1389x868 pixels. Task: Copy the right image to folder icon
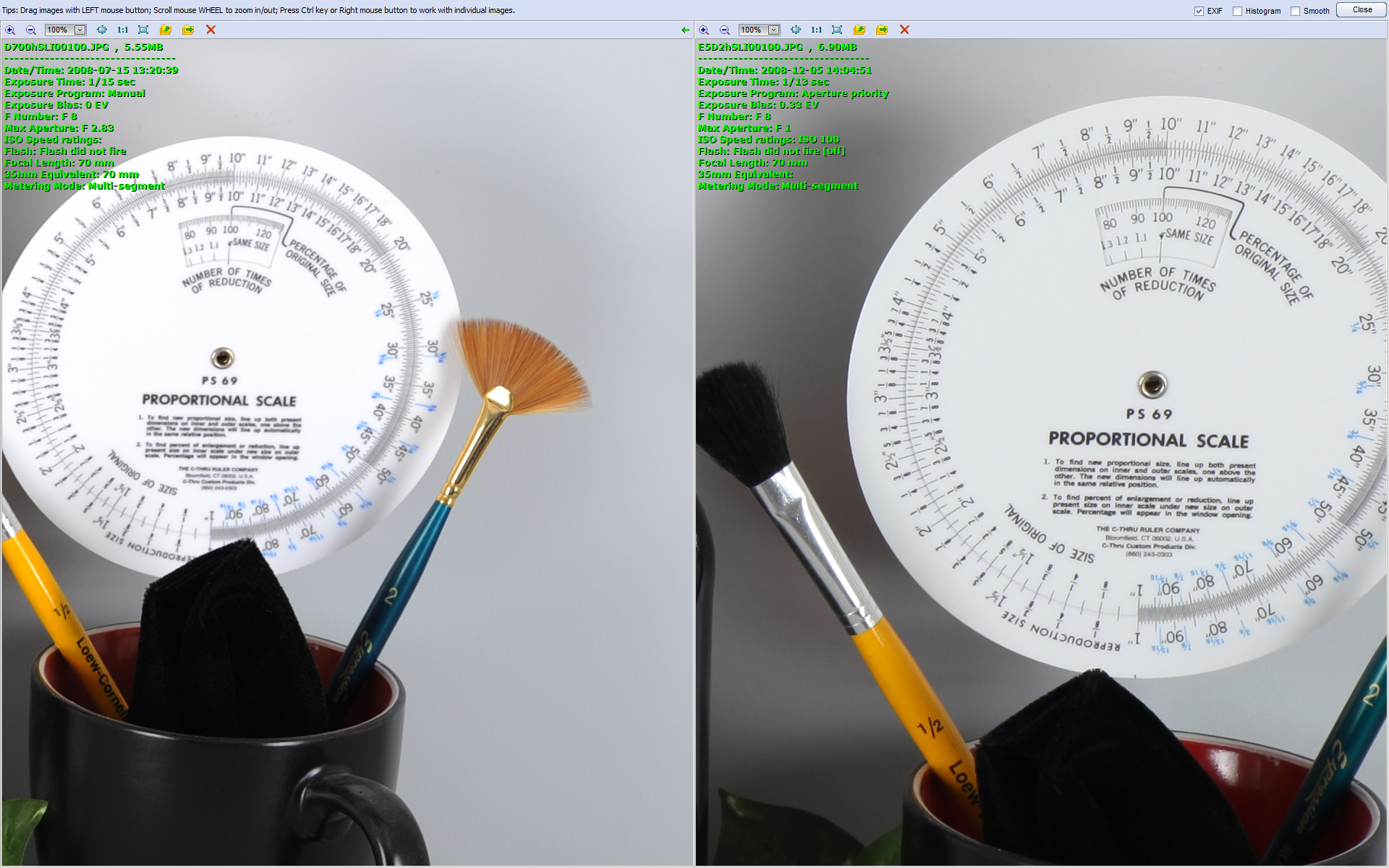pos(859,30)
